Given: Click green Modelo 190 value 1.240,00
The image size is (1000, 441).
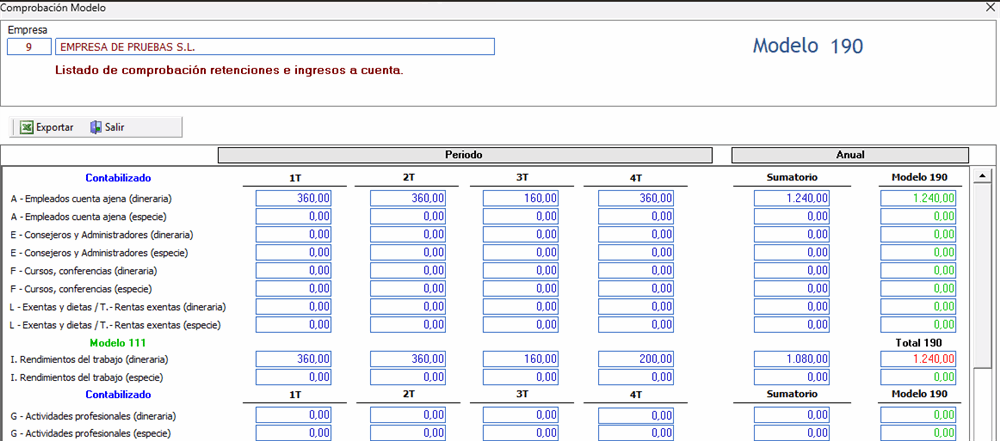Looking at the screenshot, I should (x=918, y=199).
